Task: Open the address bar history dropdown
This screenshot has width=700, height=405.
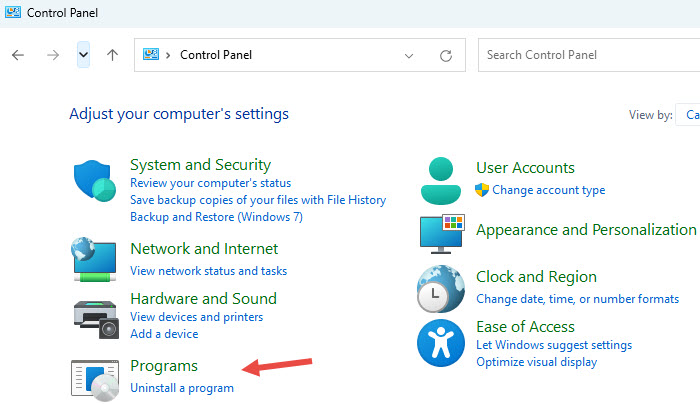Action: [x=409, y=55]
